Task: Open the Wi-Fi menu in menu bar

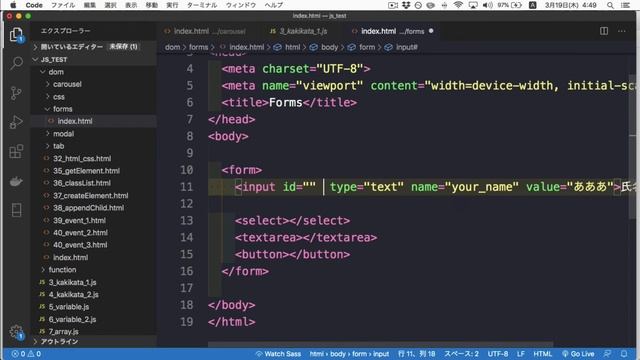Action: click(x=458, y=5)
